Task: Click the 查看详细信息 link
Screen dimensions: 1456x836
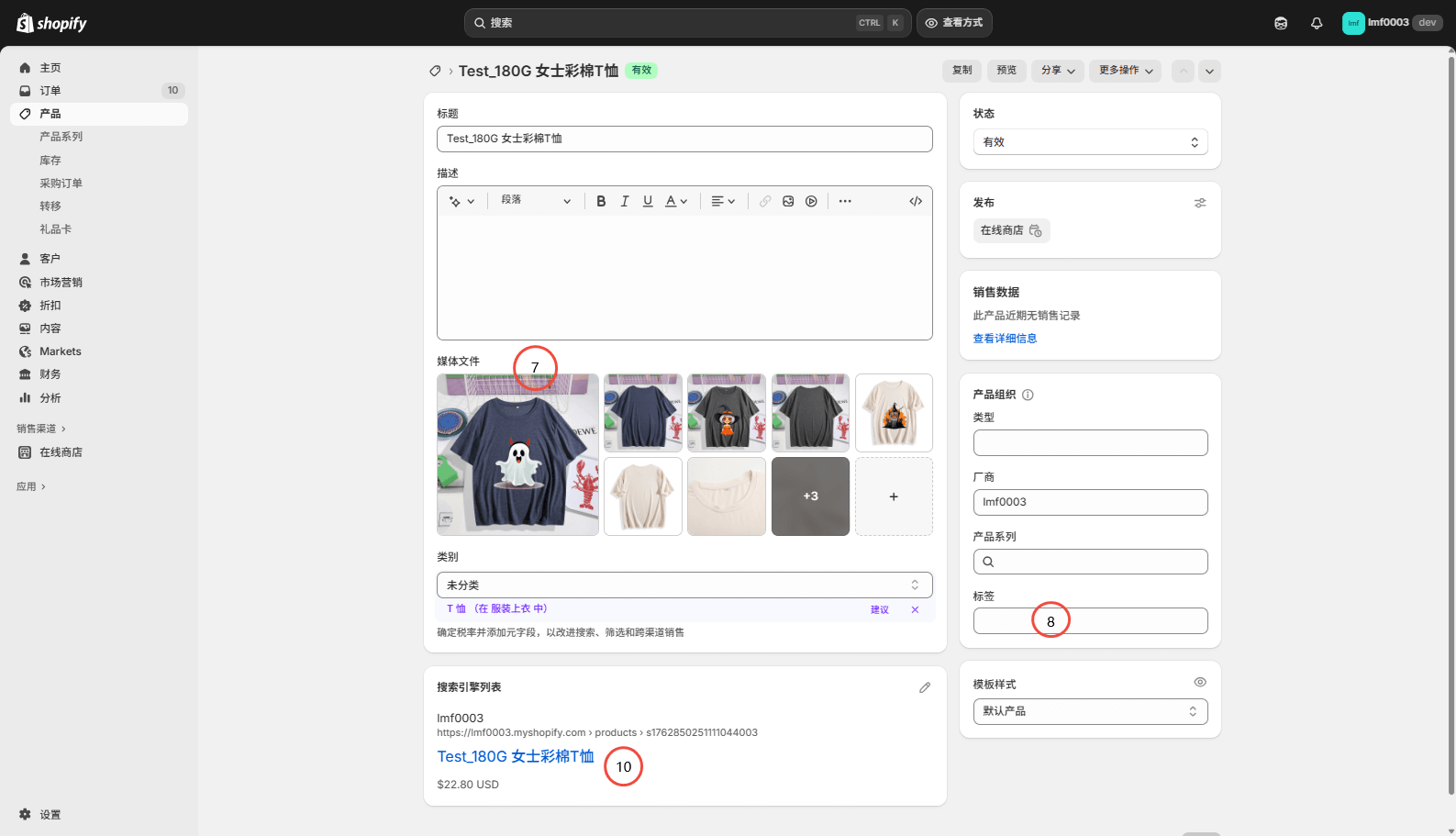Action: 1005,339
